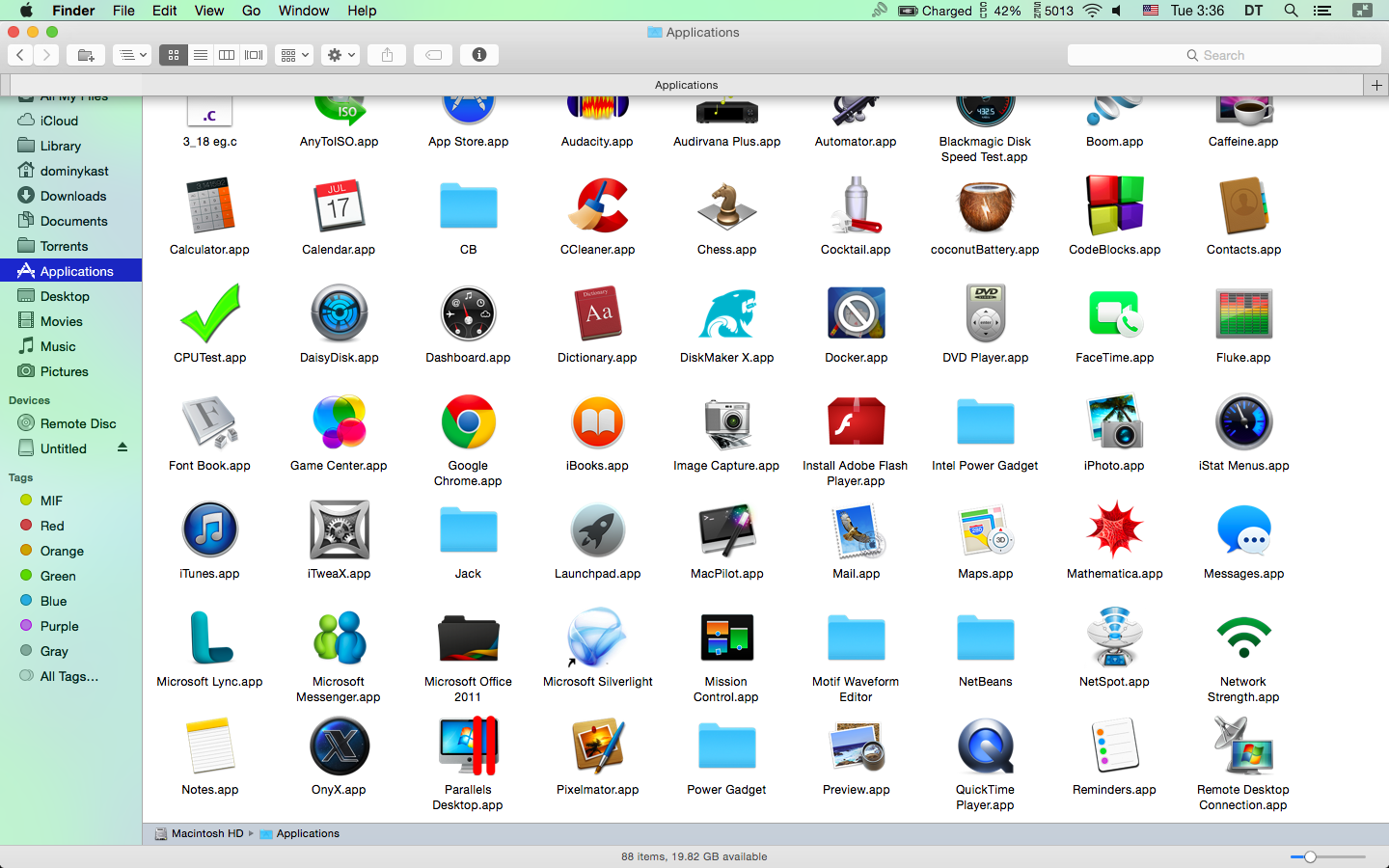This screenshot has height=868, width=1389.
Task: Select the Messages.app icon
Action: pyautogui.click(x=1243, y=529)
